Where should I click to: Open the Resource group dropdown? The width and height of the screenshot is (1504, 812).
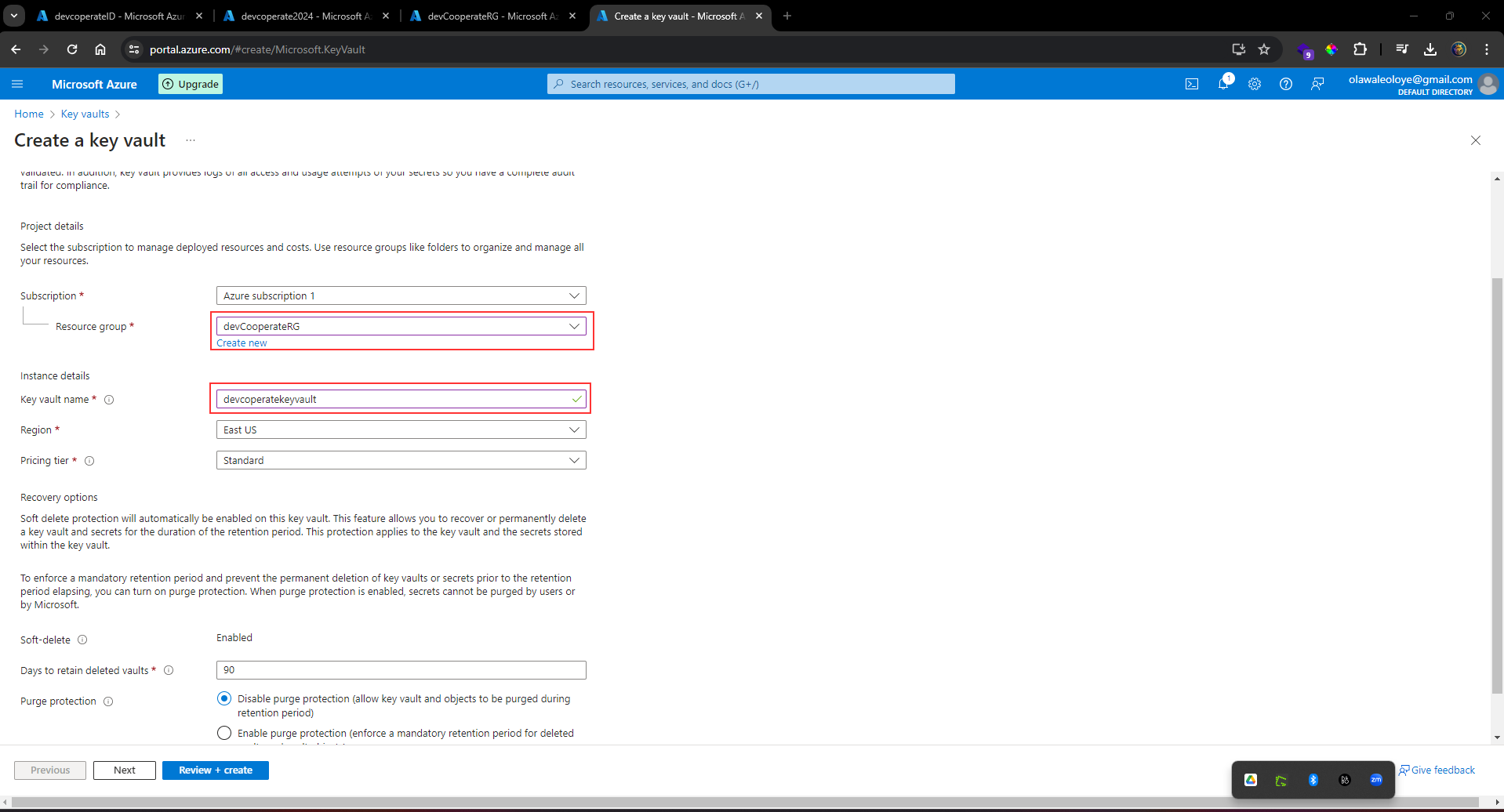(401, 326)
